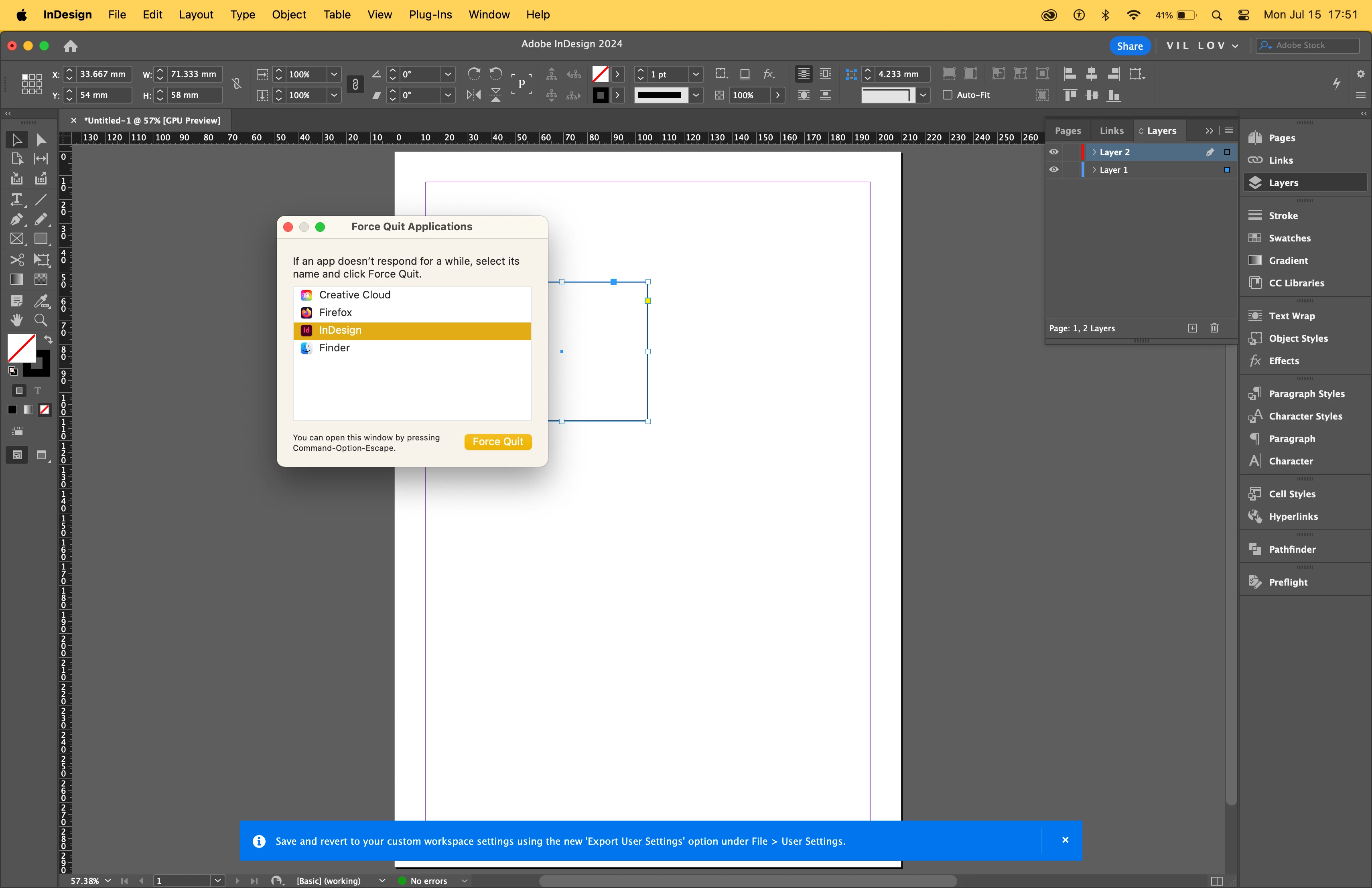
Task: Select the Scissors tool
Action: pos(16,260)
